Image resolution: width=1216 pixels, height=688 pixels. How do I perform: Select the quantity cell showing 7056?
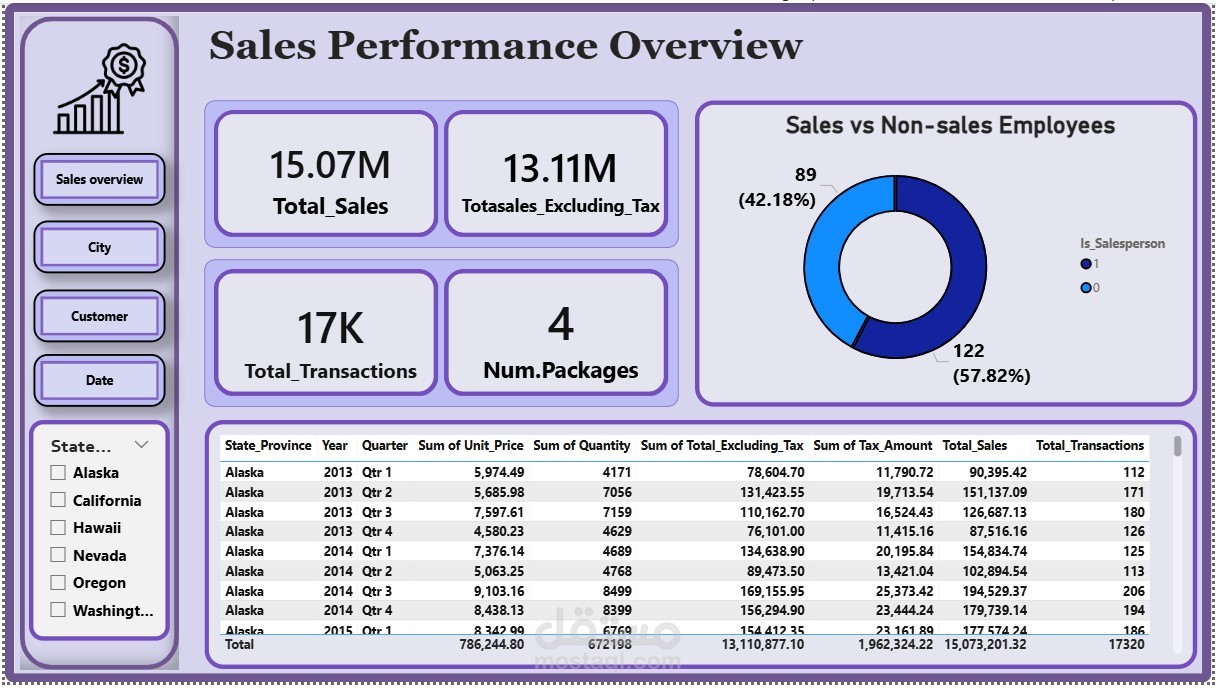pos(615,492)
